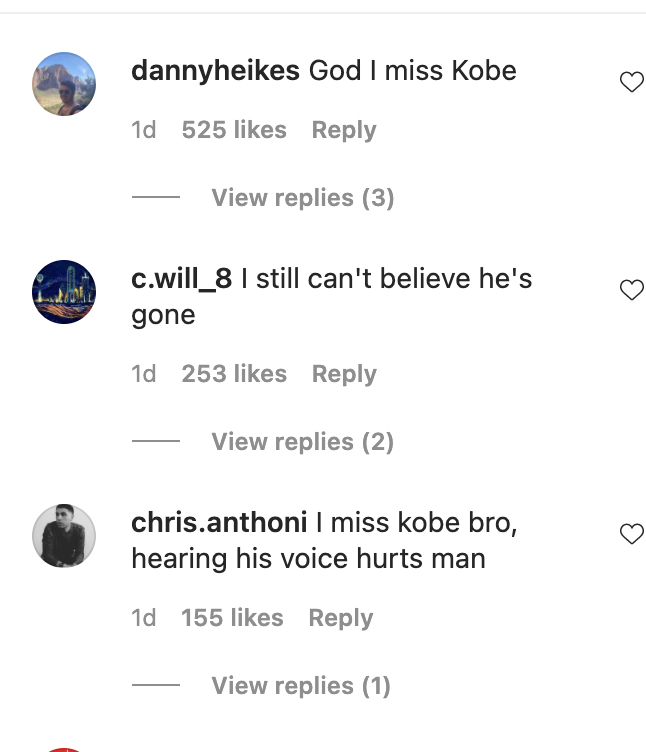The width and height of the screenshot is (646, 752).
Task: Open the dannyheikes username link
Action: pyautogui.click(x=215, y=71)
